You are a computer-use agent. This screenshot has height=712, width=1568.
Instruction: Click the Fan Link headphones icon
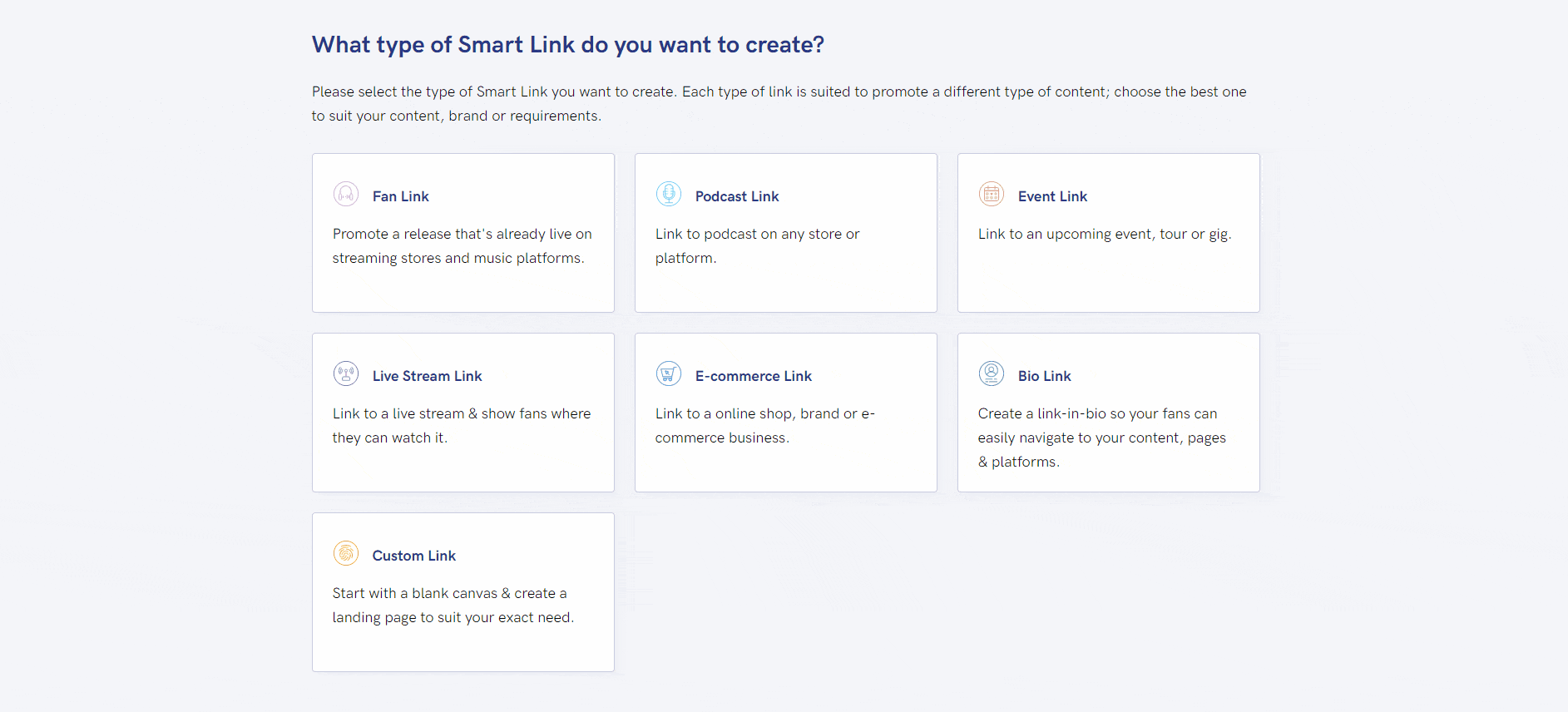click(346, 194)
